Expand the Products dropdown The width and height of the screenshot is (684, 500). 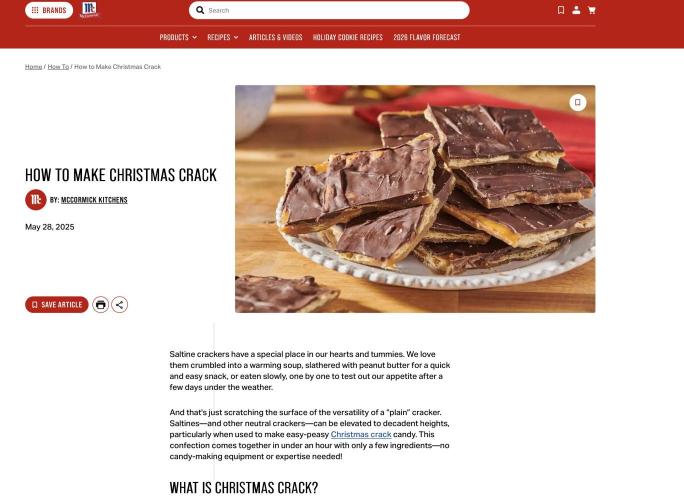[178, 37]
